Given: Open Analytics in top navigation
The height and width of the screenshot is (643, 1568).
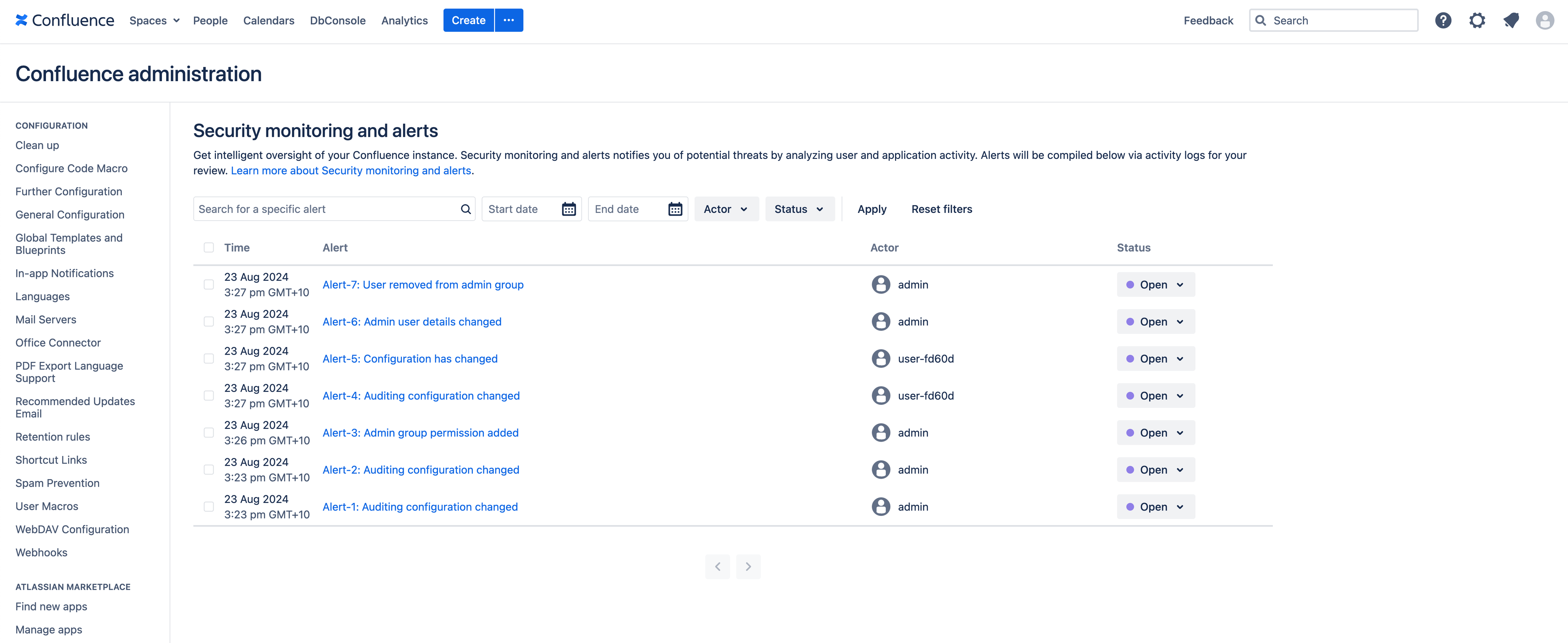Looking at the screenshot, I should pyautogui.click(x=404, y=20).
